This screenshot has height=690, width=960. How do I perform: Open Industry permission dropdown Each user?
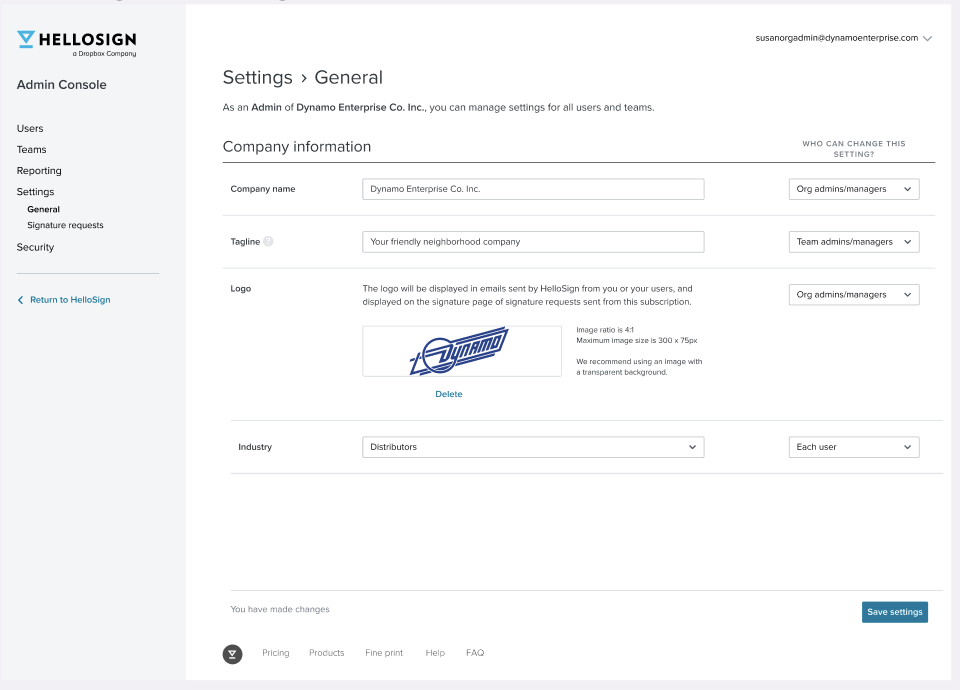tap(853, 447)
